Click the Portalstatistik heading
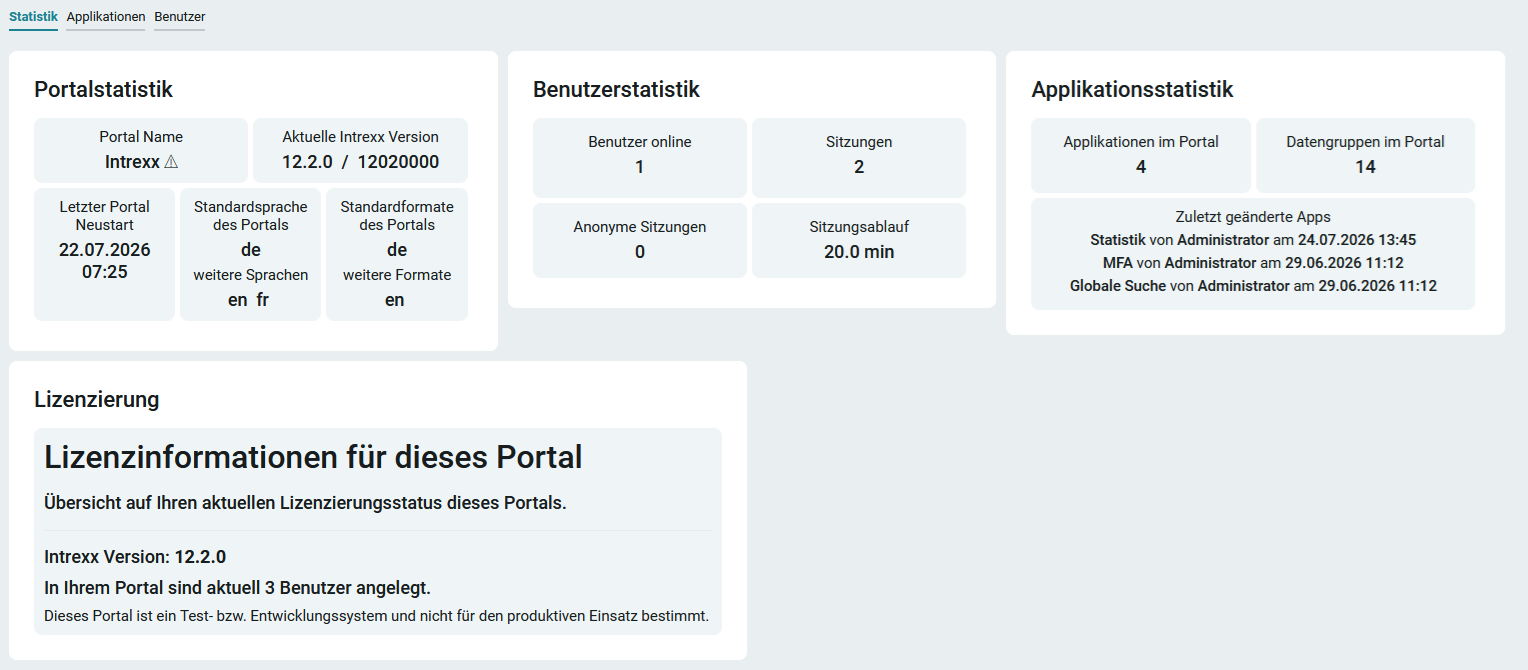 pos(104,89)
